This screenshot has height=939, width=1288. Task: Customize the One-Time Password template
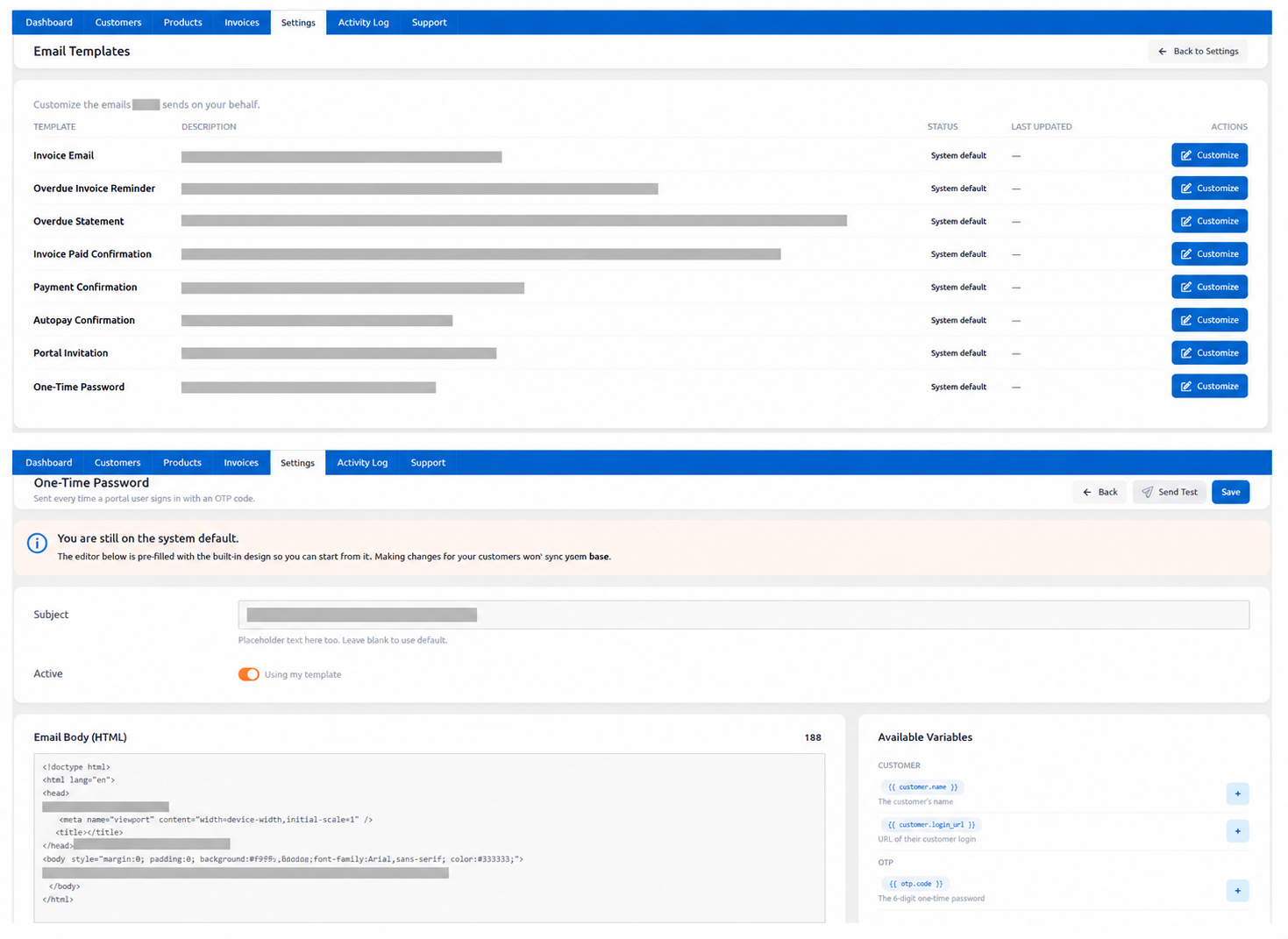pyautogui.click(x=1209, y=386)
